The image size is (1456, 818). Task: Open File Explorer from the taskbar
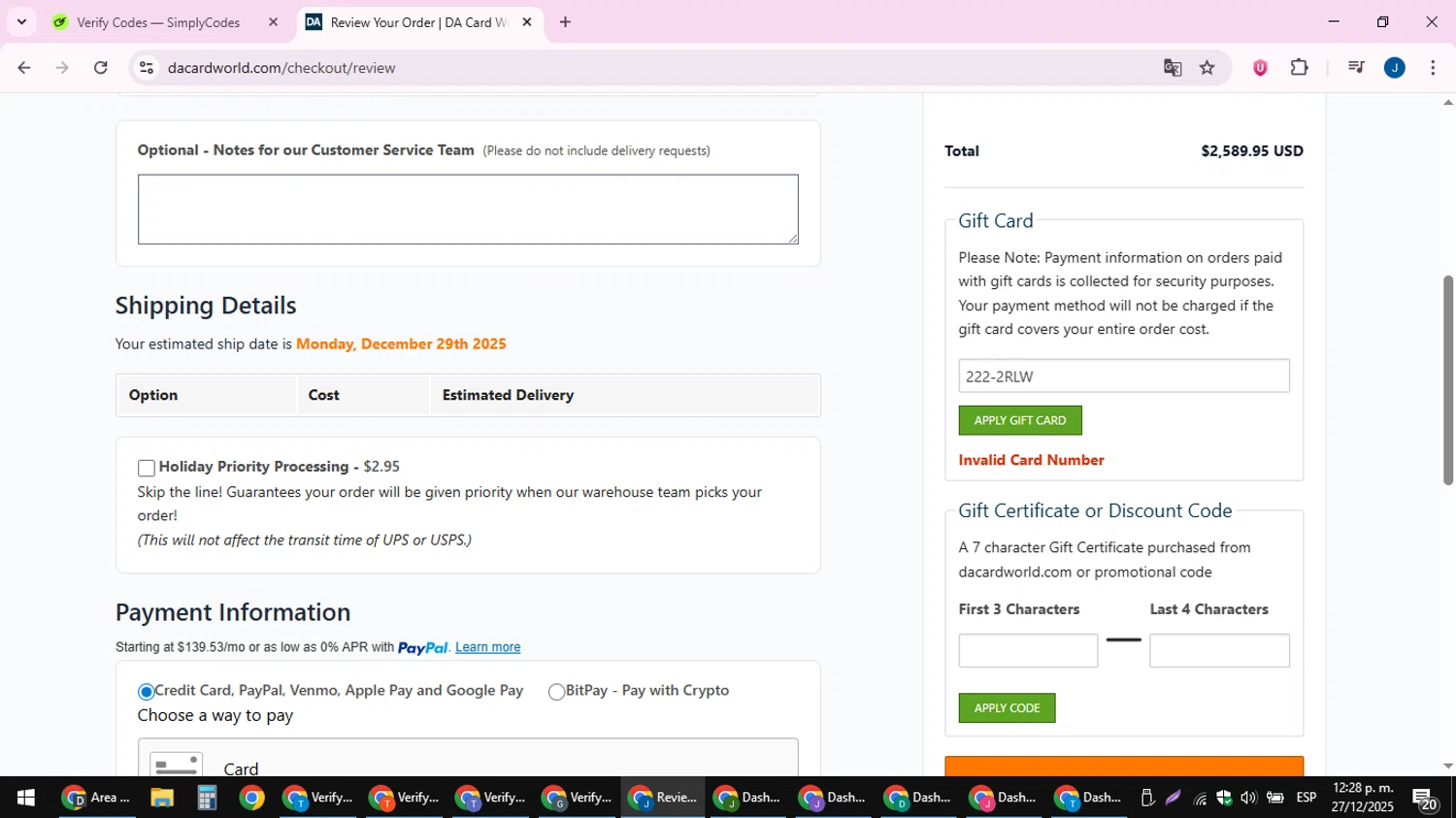161,798
